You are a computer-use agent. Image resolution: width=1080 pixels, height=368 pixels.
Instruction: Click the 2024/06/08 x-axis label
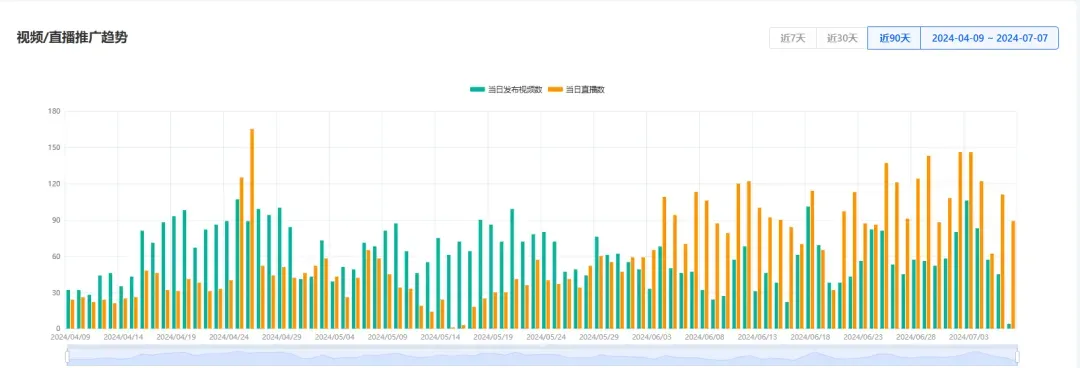coord(705,337)
